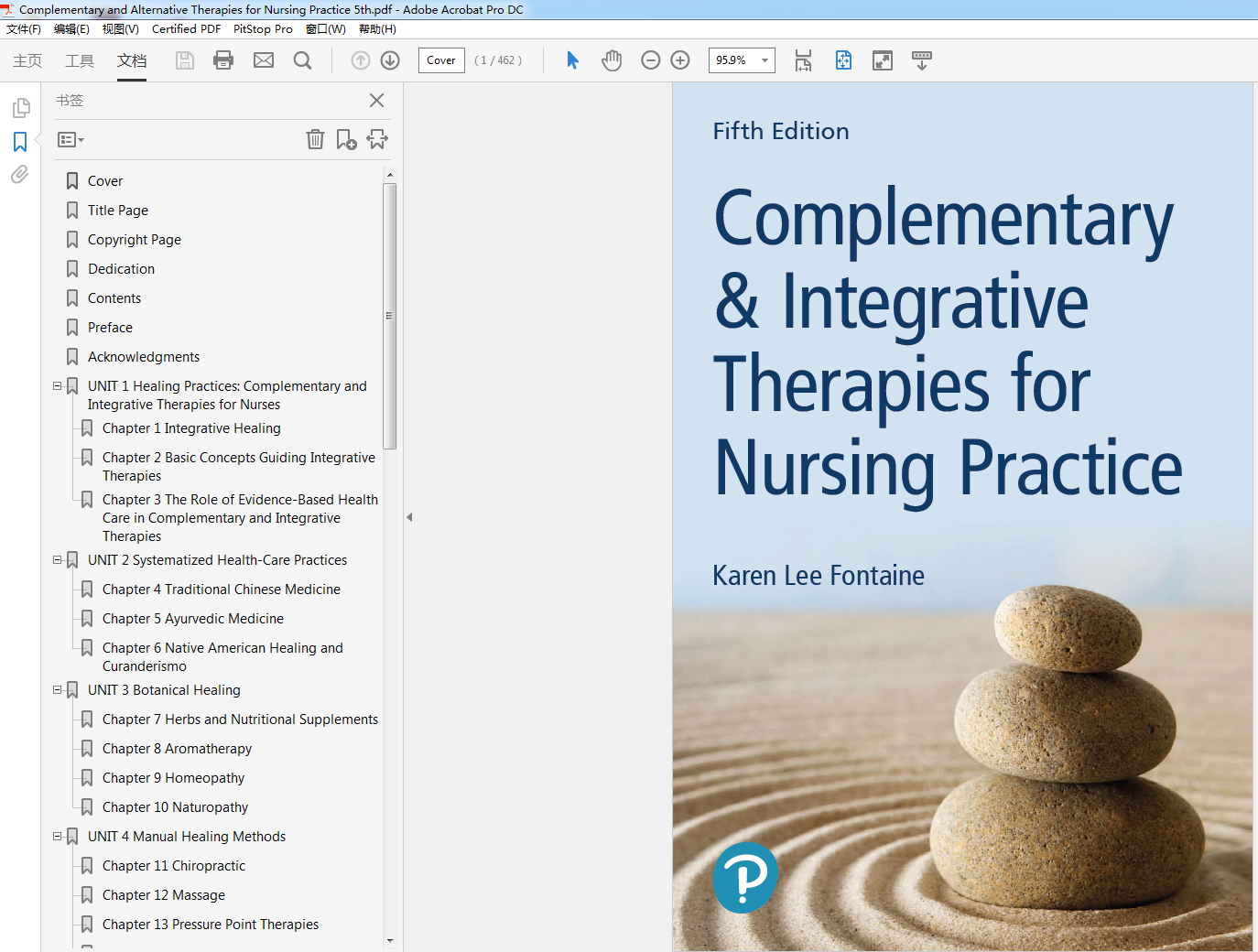The width and height of the screenshot is (1258, 952).
Task: Select the Dedication bookmark
Action: [122, 269]
